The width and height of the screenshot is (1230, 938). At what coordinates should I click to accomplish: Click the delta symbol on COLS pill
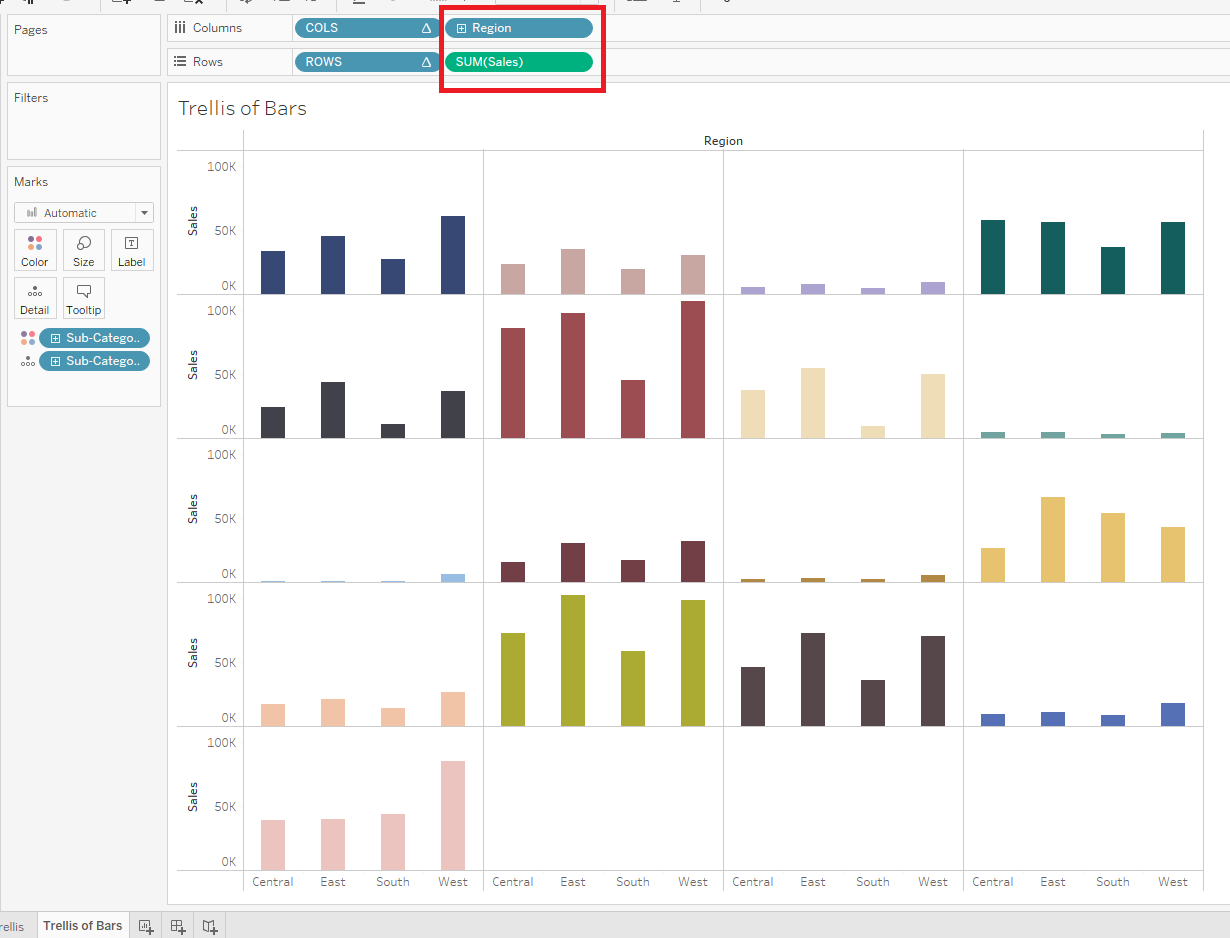(x=426, y=28)
